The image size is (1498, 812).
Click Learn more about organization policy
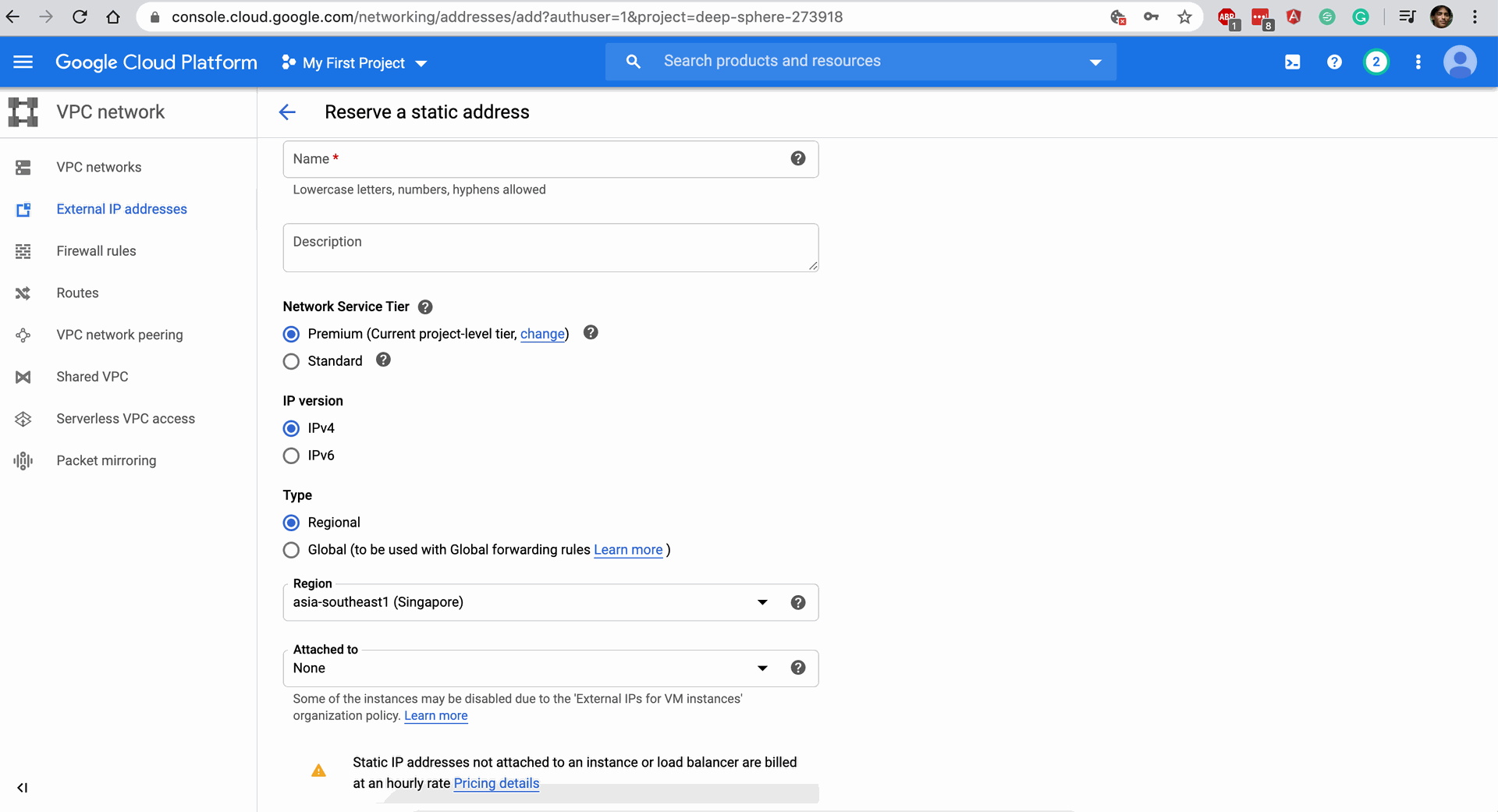coord(435,716)
